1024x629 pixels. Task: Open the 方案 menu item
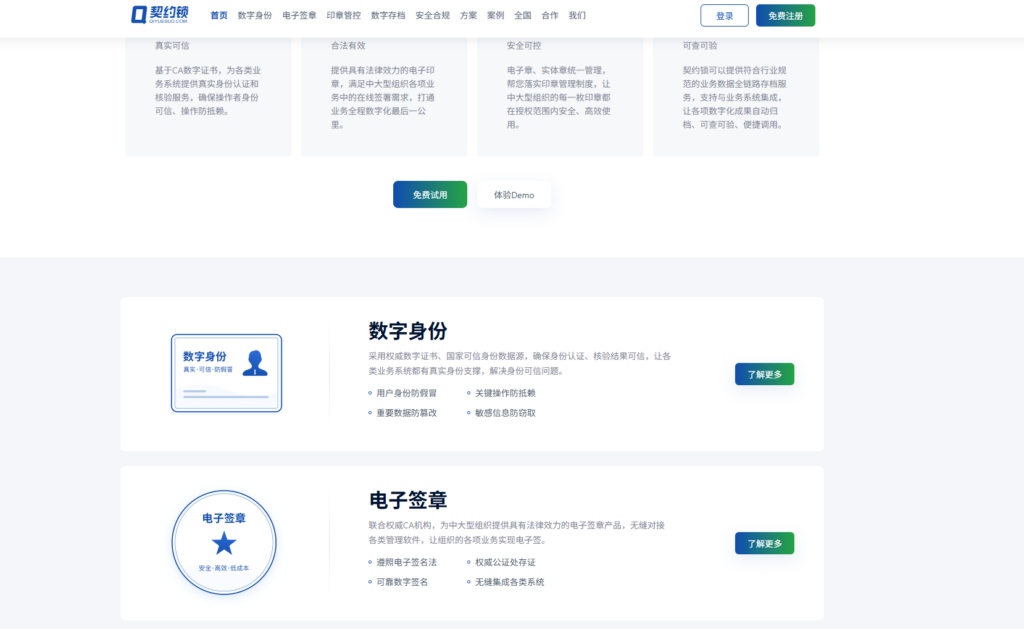pos(468,16)
